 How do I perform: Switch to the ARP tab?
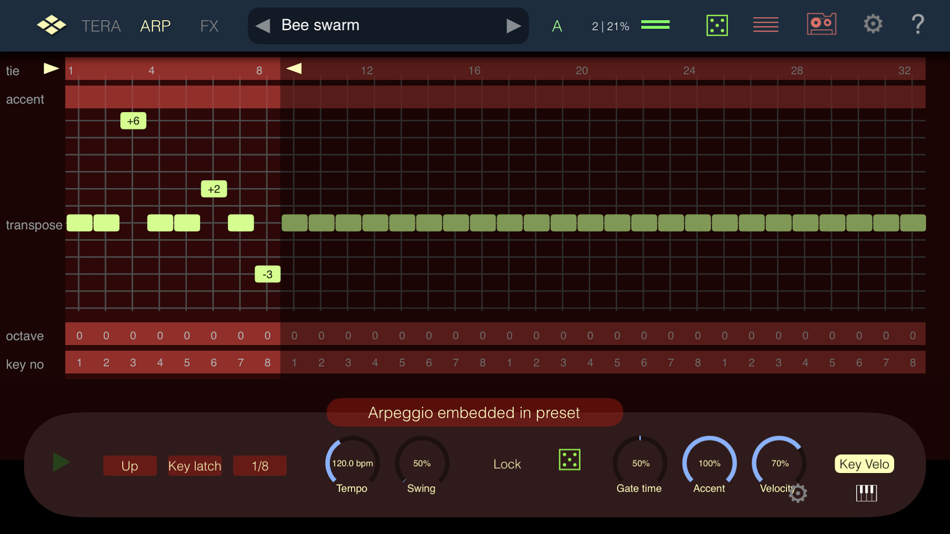(x=155, y=26)
